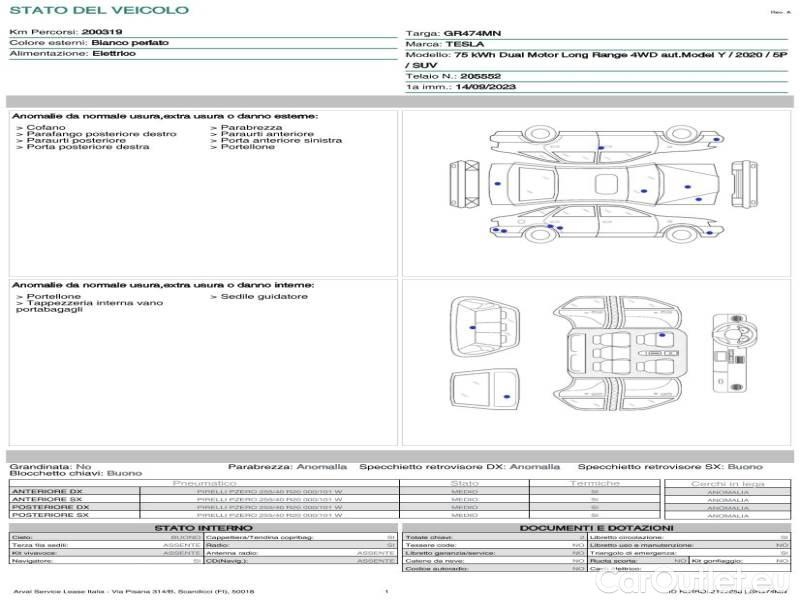The width and height of the screenshot is (800, 600).
Task: Click the Sedile guidatore interior anomaly entry
Action: click(x=262, y=297)
